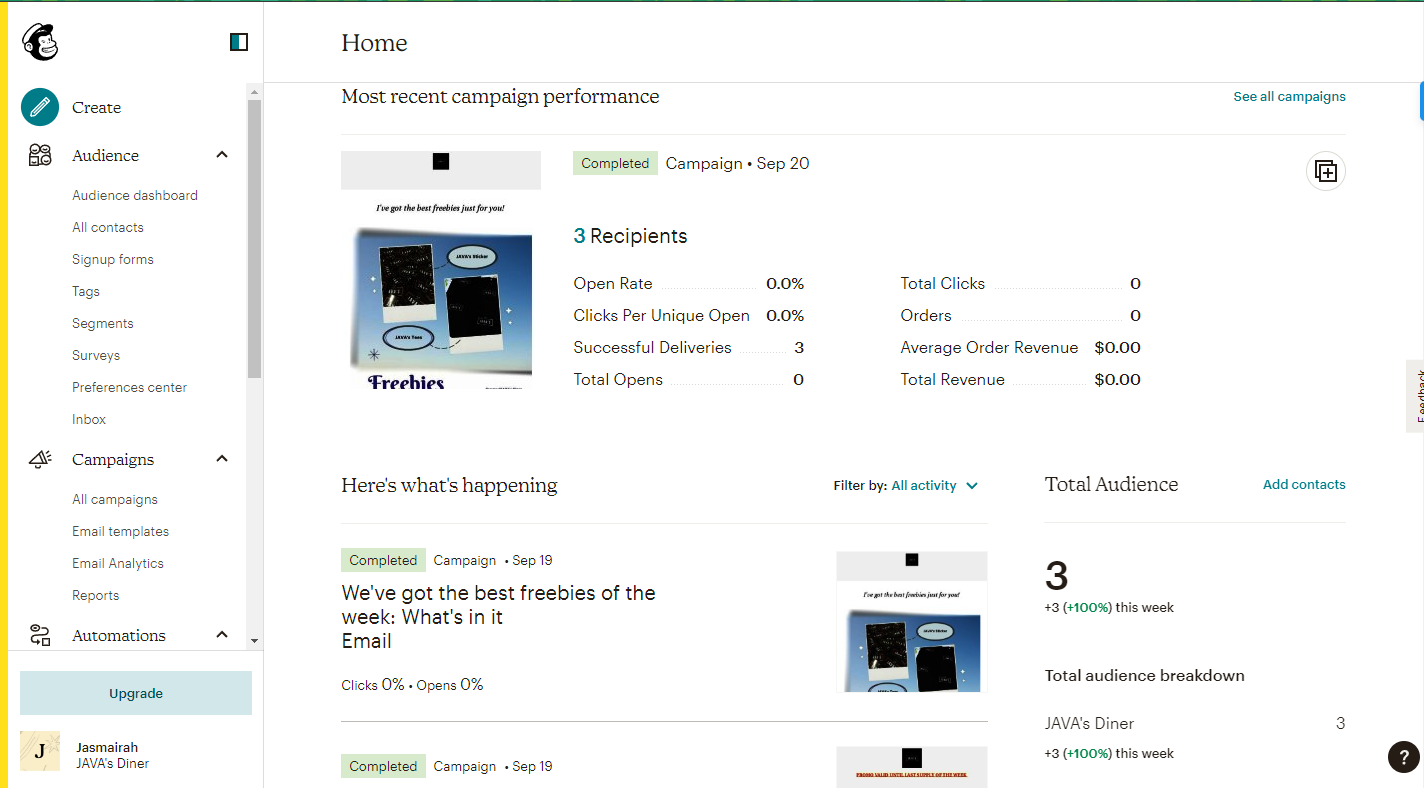The image size is (1424, 788).
Task: Open the help question mark button
Action: [x=1404, y=756]
